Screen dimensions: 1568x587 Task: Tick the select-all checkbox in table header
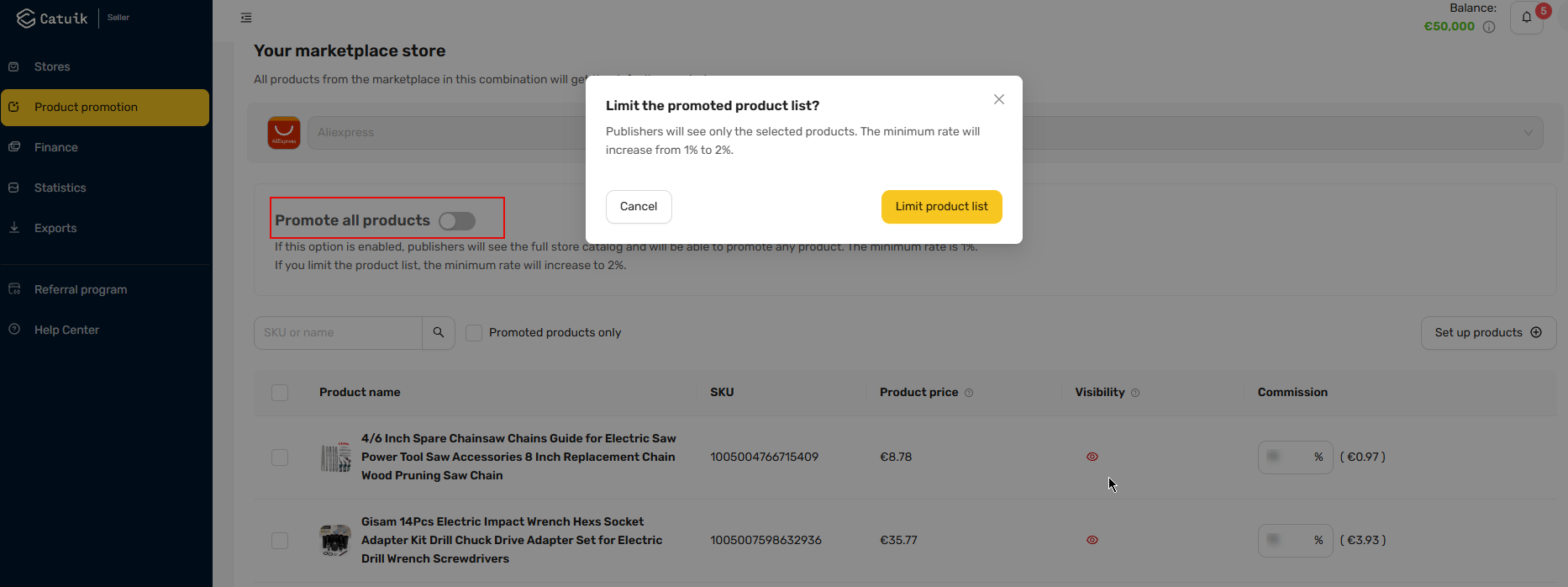[x=280, y=393]
